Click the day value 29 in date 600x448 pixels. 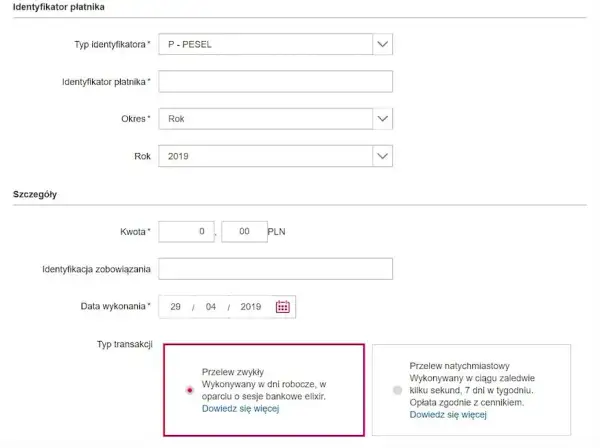176,307
